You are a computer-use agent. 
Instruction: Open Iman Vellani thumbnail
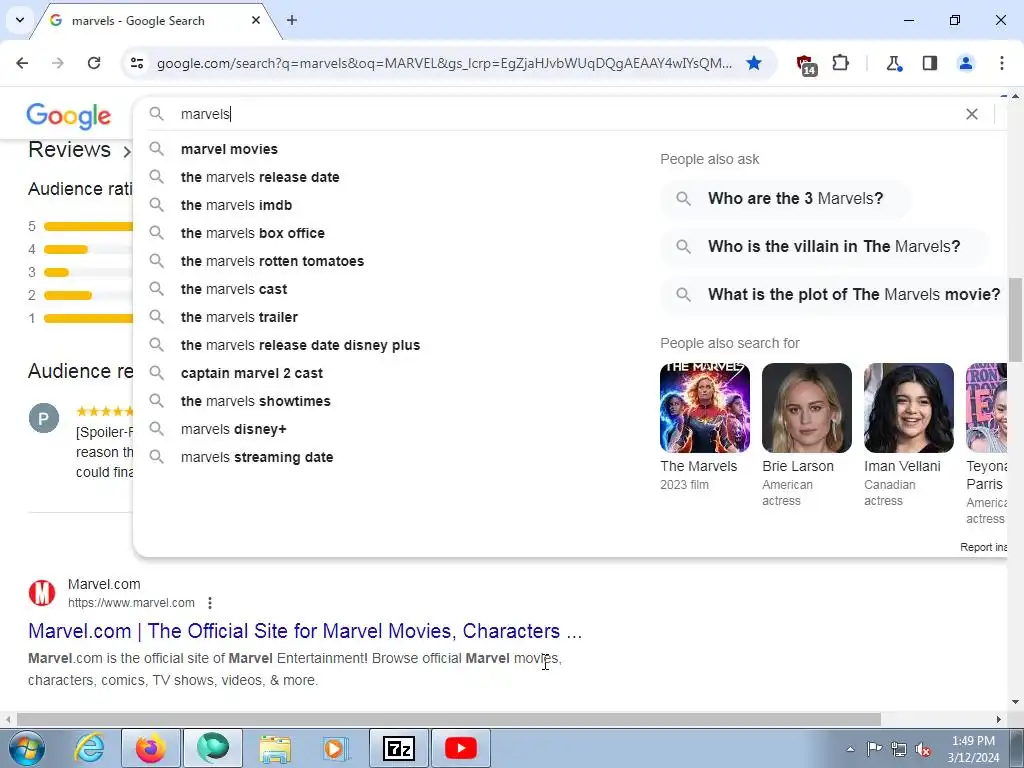coord(908,408)
